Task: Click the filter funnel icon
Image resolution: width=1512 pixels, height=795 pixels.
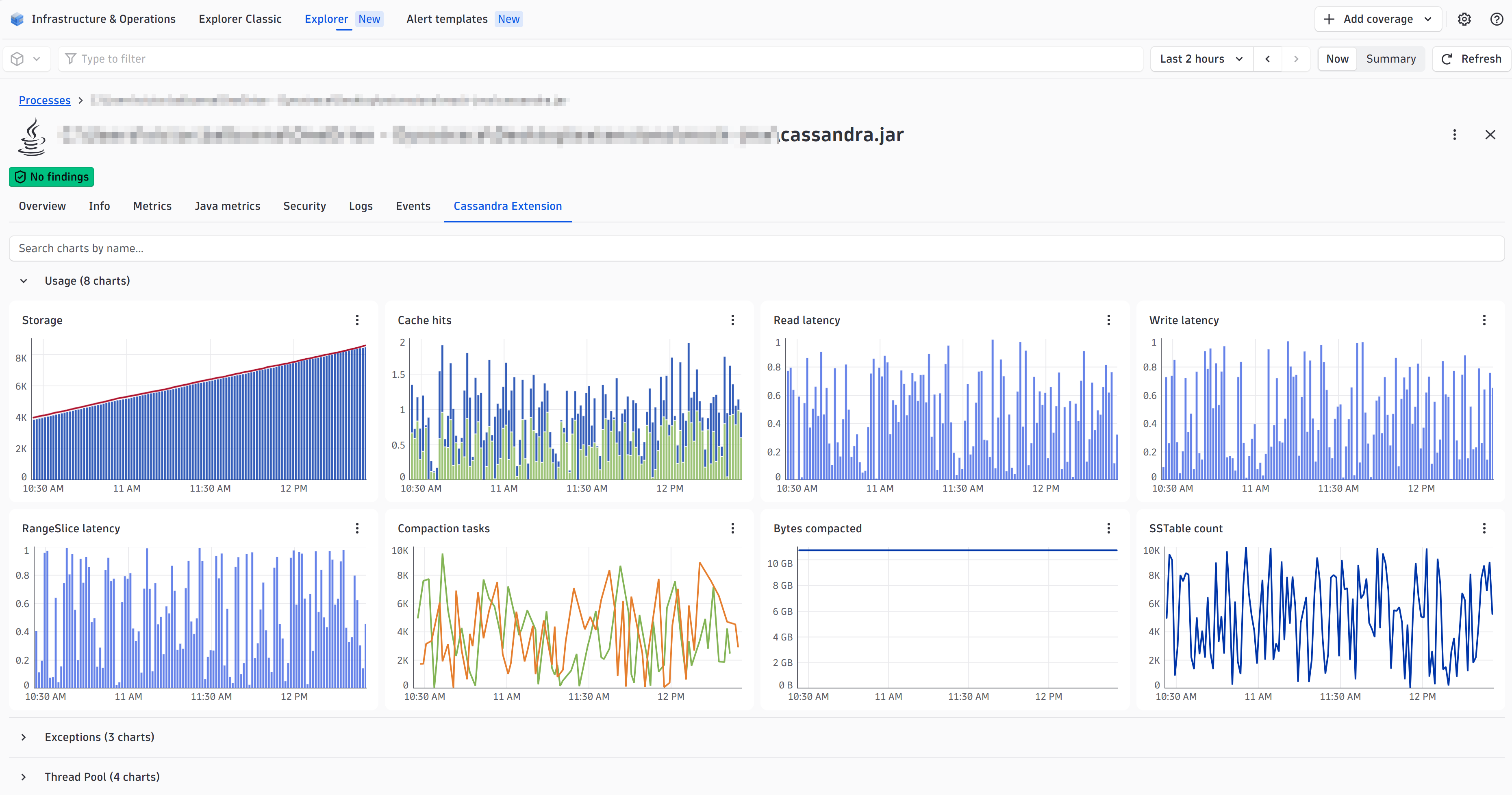Action: (x=71, y=59)
